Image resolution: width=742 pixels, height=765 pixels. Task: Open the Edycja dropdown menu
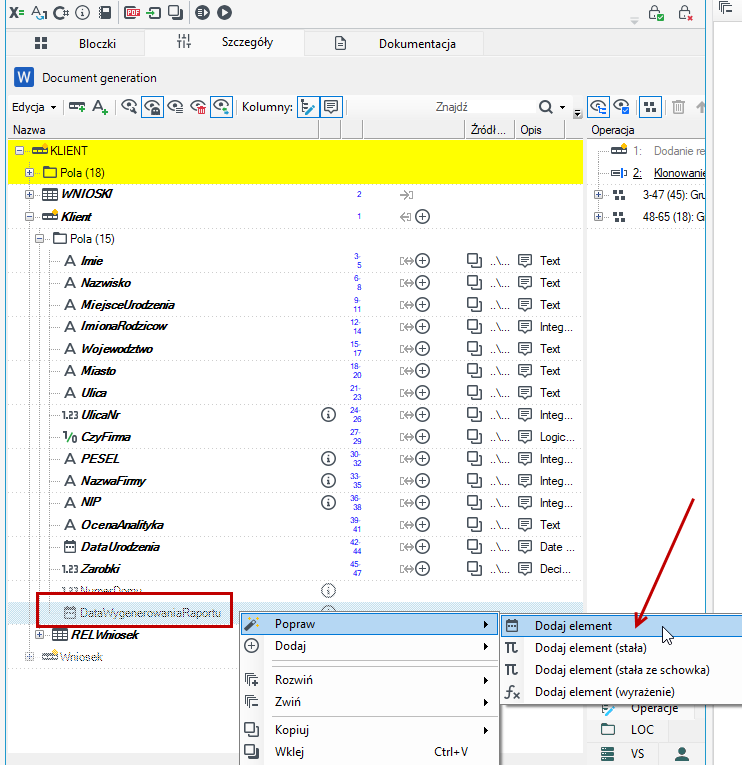(x=34, y=107)
